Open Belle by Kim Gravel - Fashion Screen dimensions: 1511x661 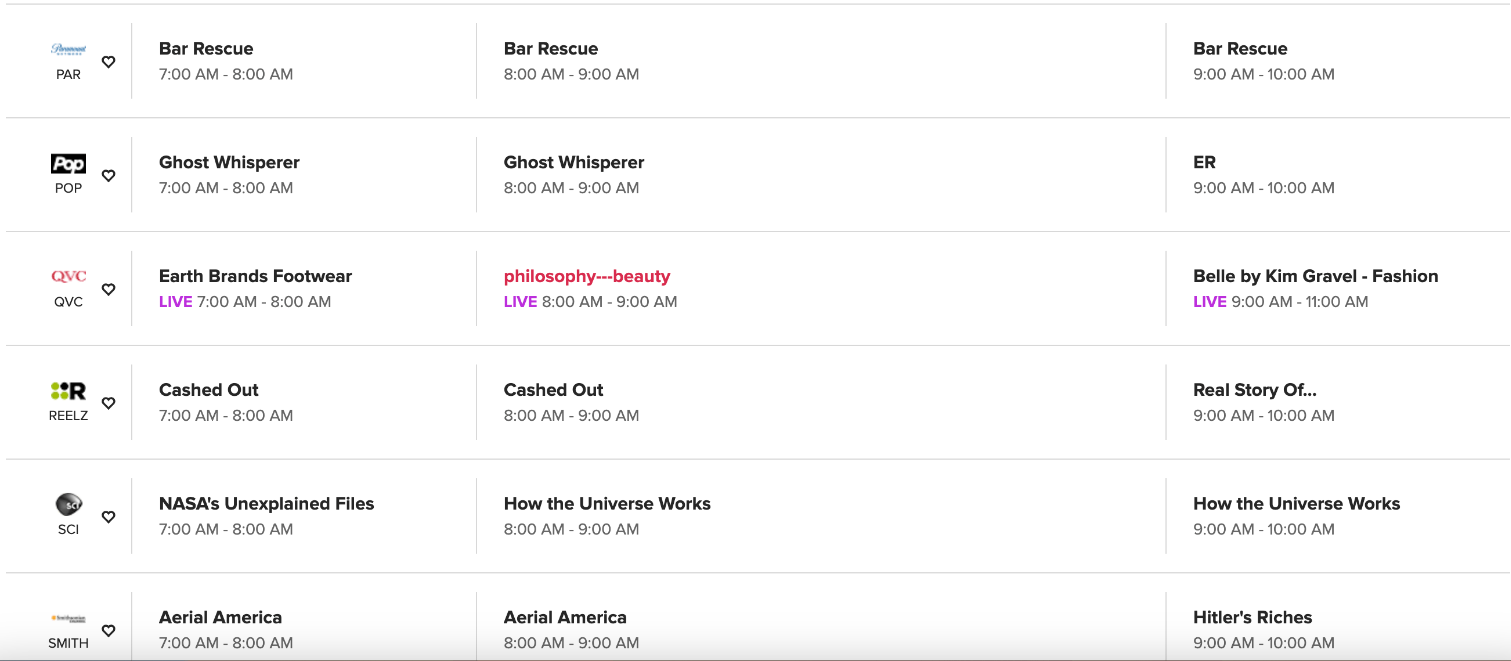[1315, 277]
